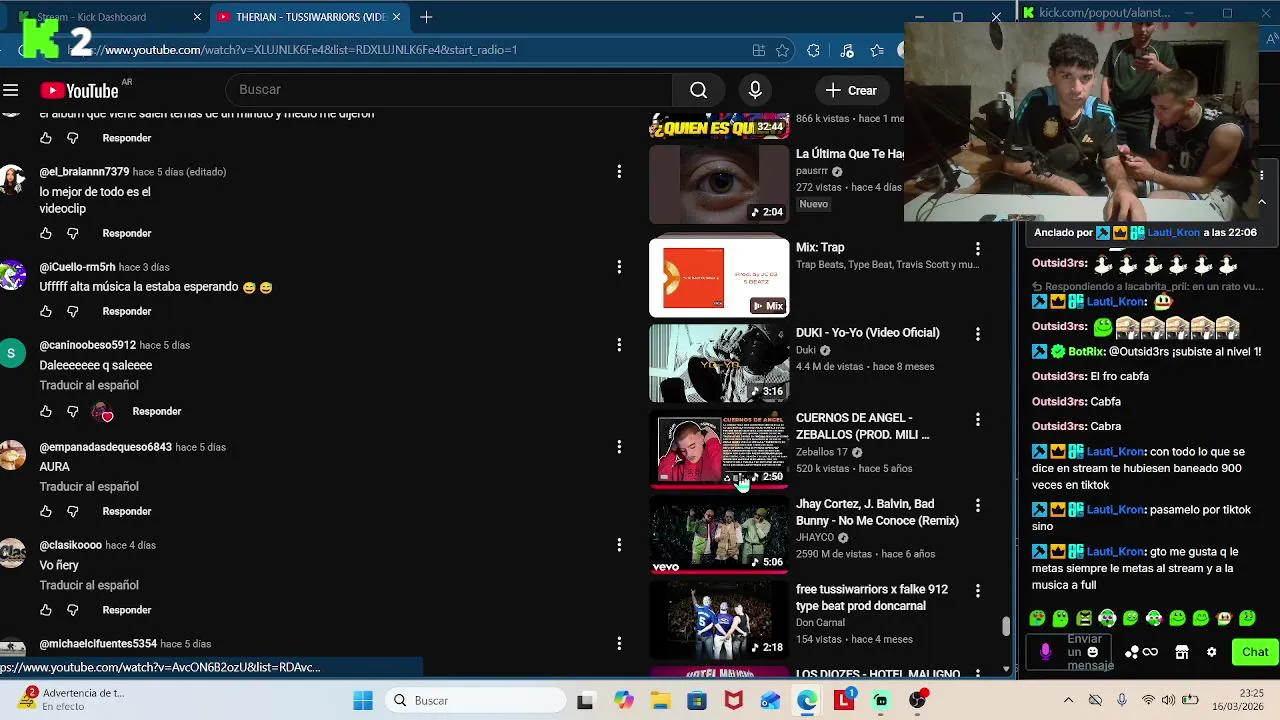
Task: Start voice search with the microphone
Action: pos(755,90)
